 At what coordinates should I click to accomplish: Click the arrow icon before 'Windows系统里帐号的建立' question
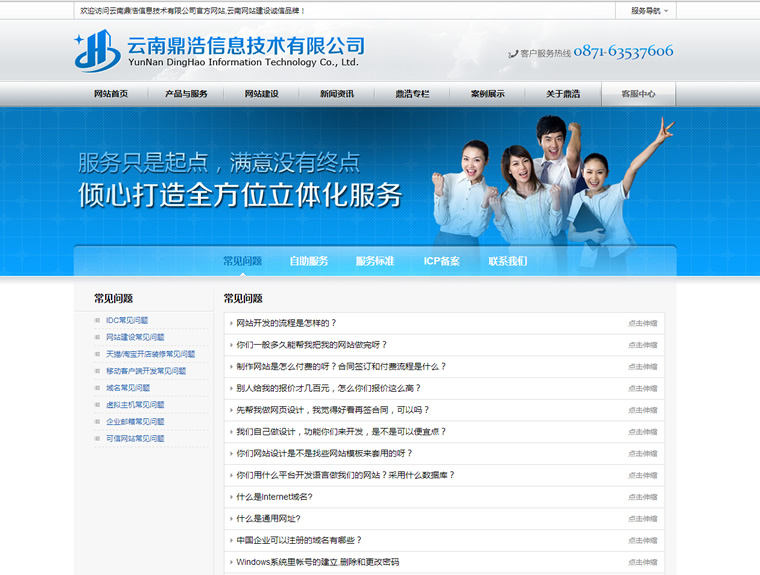coord(229,562)
